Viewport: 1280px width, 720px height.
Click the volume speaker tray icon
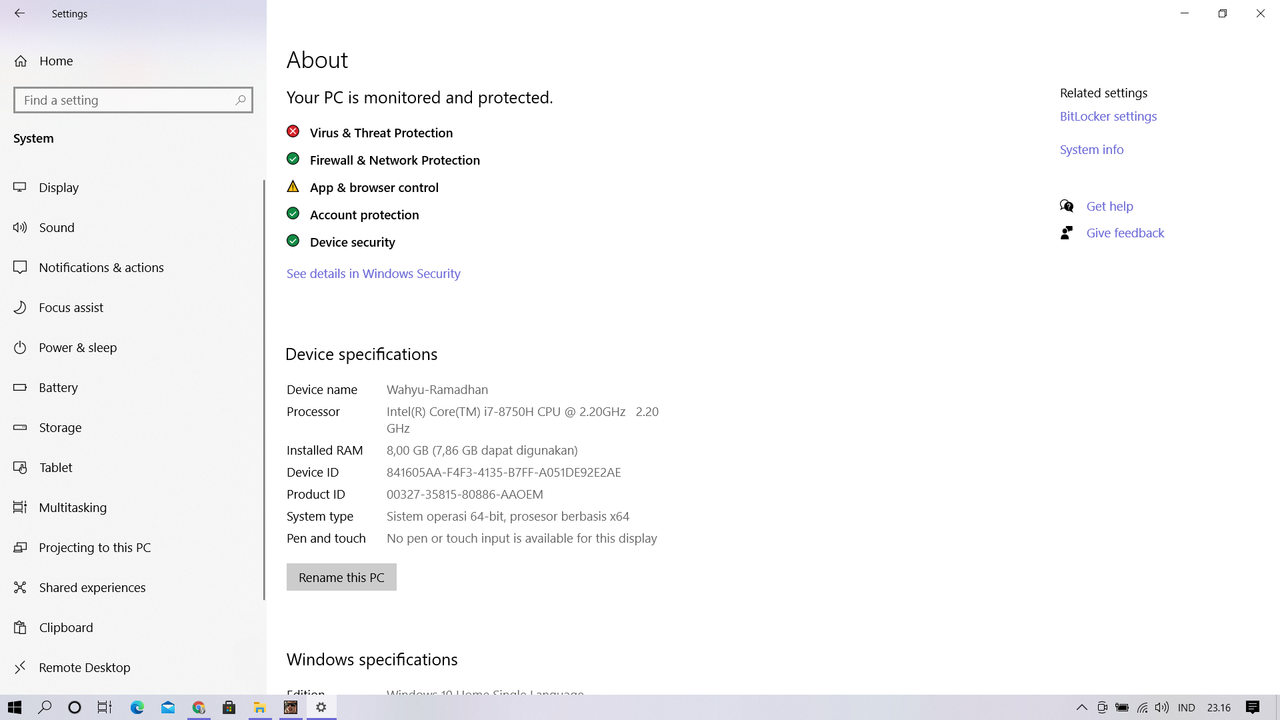(x=1161, y=707)
